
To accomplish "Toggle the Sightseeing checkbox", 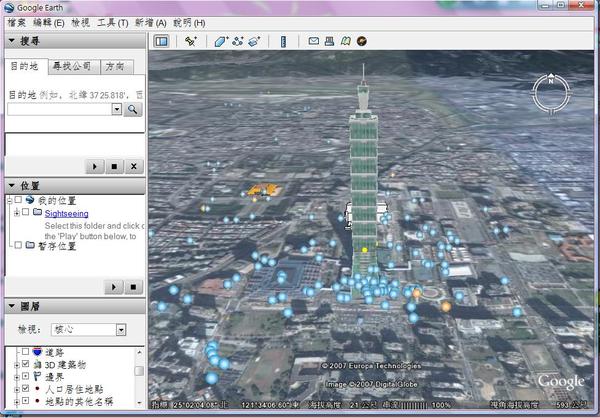I will point(25,212).
